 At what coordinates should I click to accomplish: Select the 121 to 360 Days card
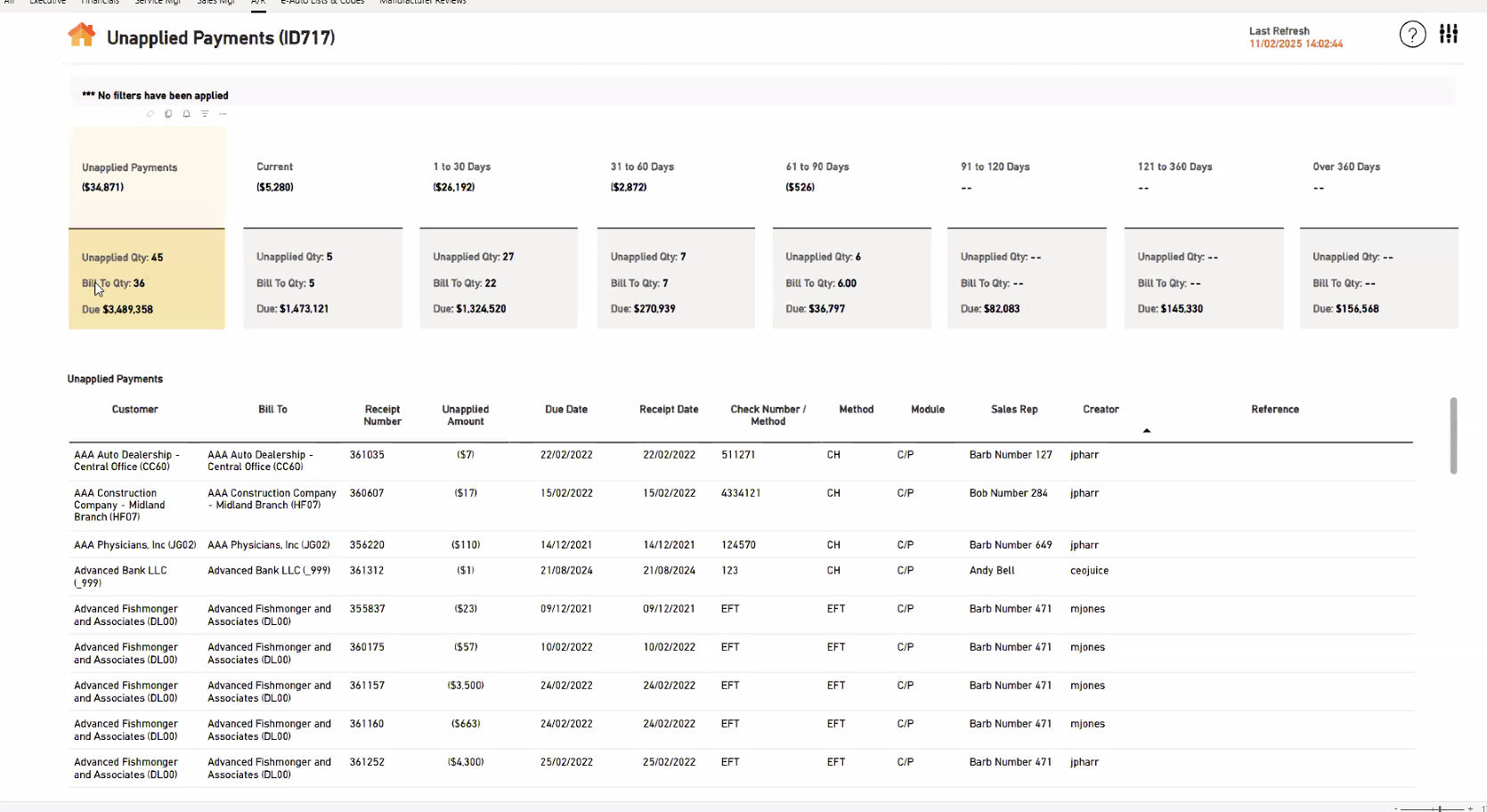1204,228
